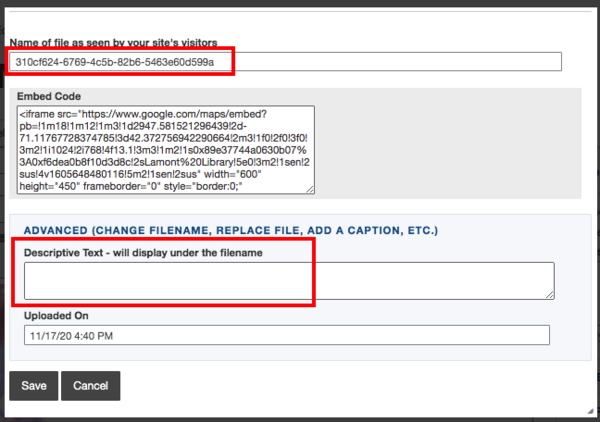
Task: Click inside the Embed Code text area
Action: 165,150
